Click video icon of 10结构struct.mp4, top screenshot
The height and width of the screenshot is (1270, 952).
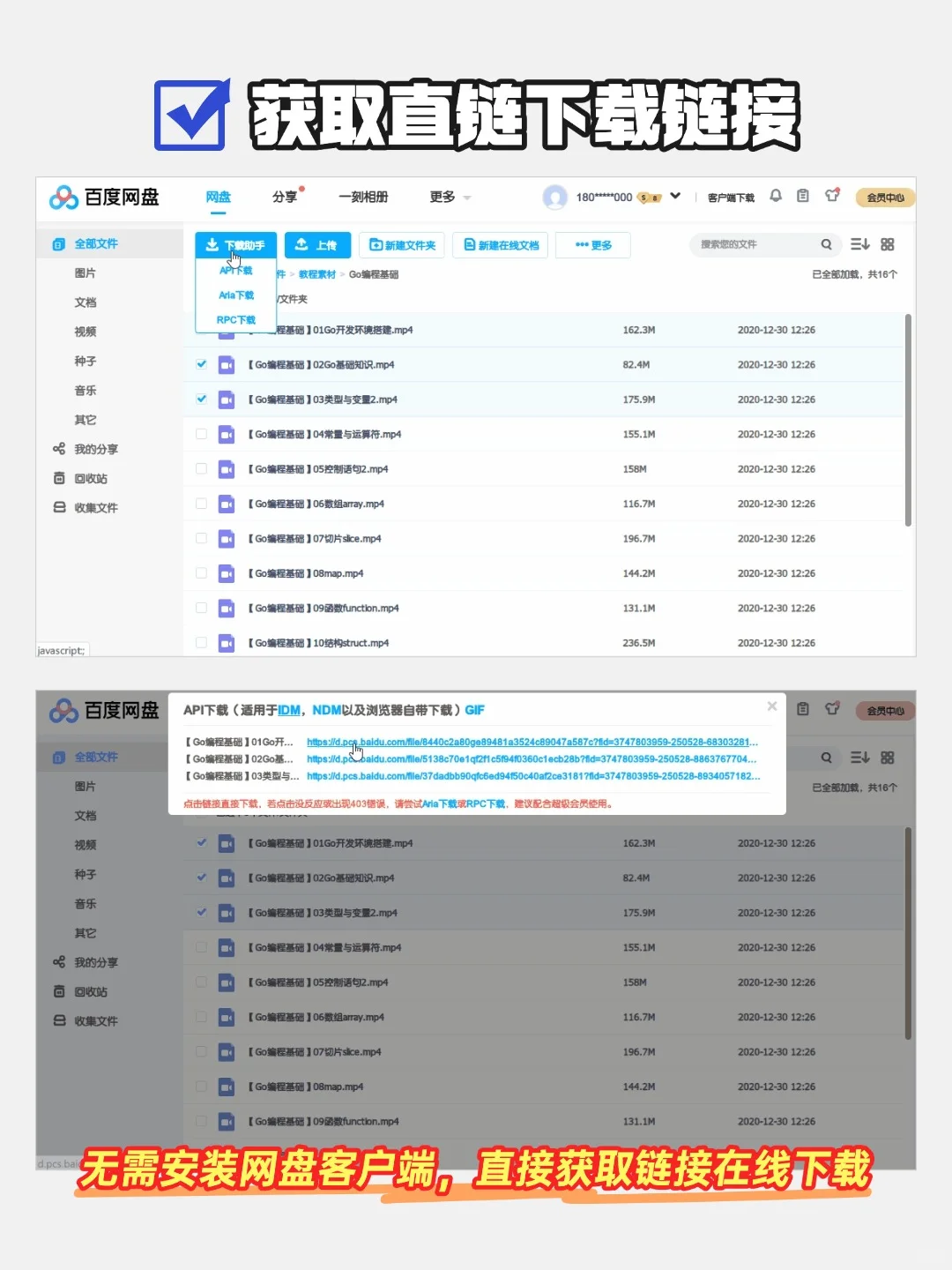click(x=227, y=643)
